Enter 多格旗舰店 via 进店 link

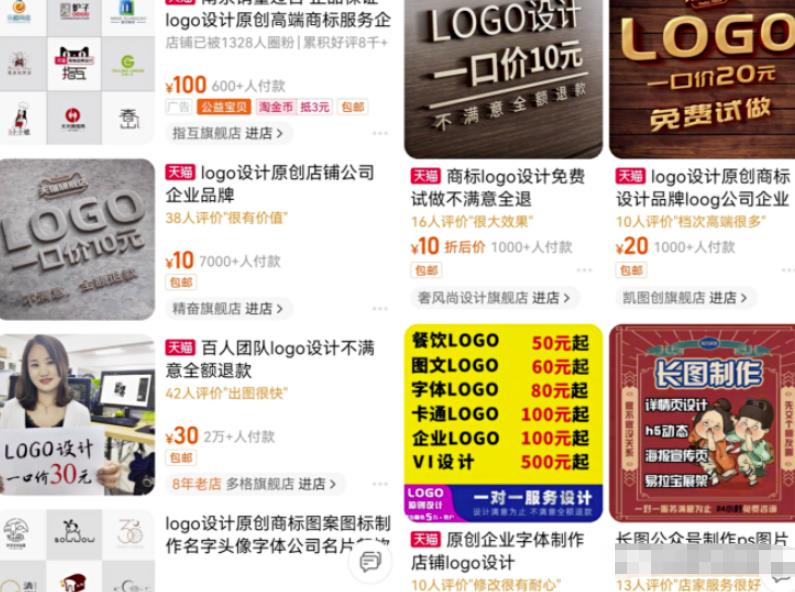(x=316, y=484)
